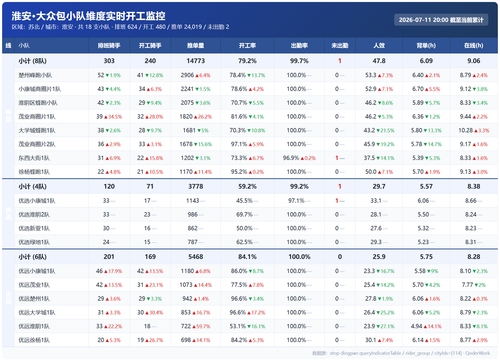Select the 小队 column header
The image size is (500, 361).
24,46
